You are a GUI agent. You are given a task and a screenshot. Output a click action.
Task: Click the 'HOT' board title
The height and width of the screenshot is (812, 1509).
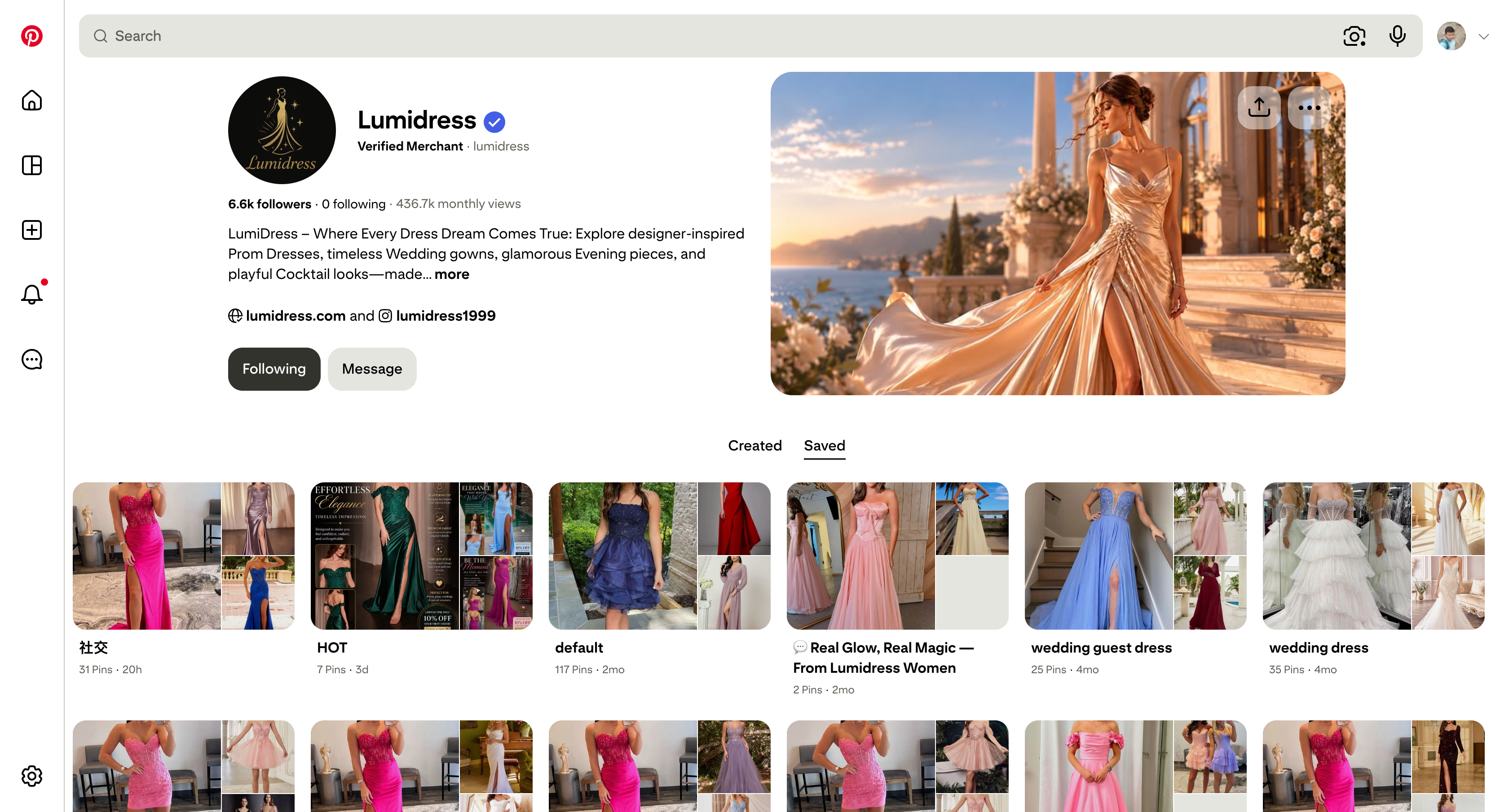(332, 647)
